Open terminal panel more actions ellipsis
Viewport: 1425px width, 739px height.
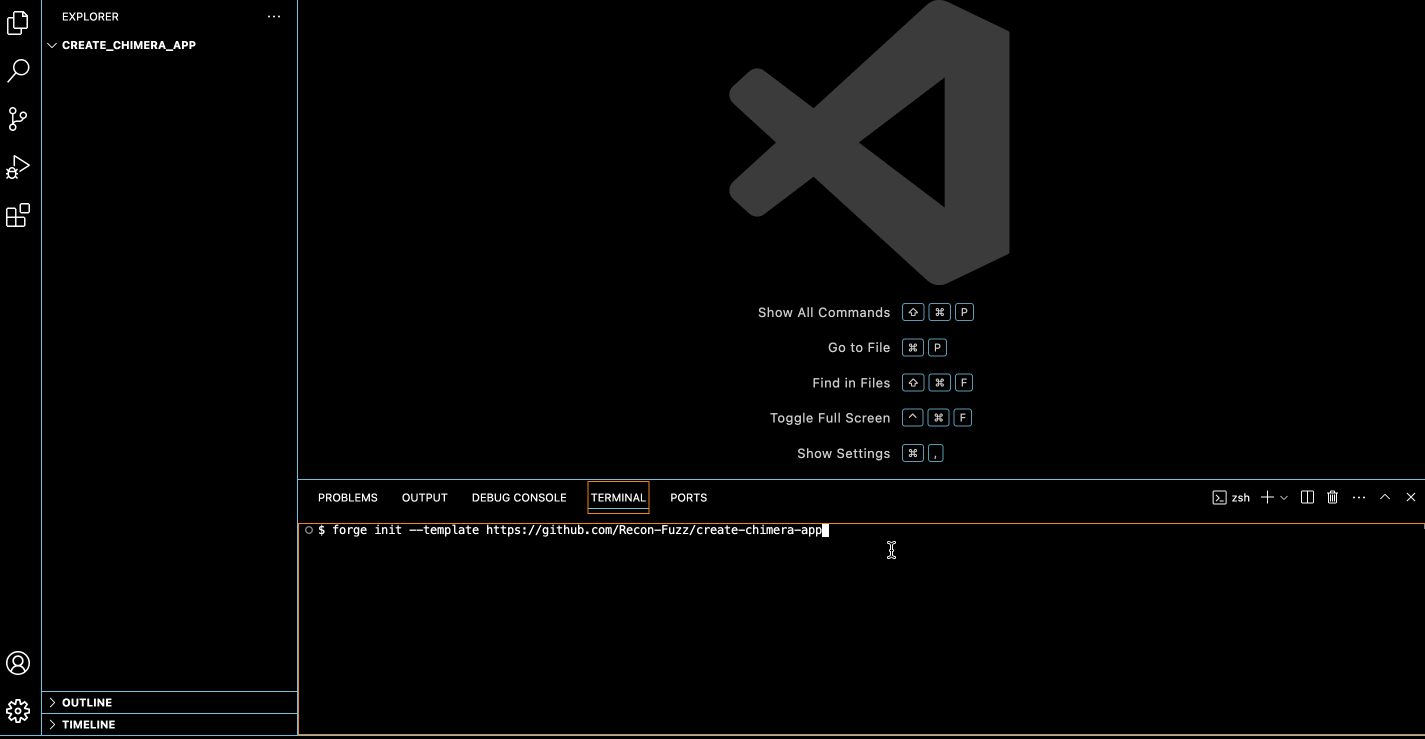click(x=1359, y=497)
